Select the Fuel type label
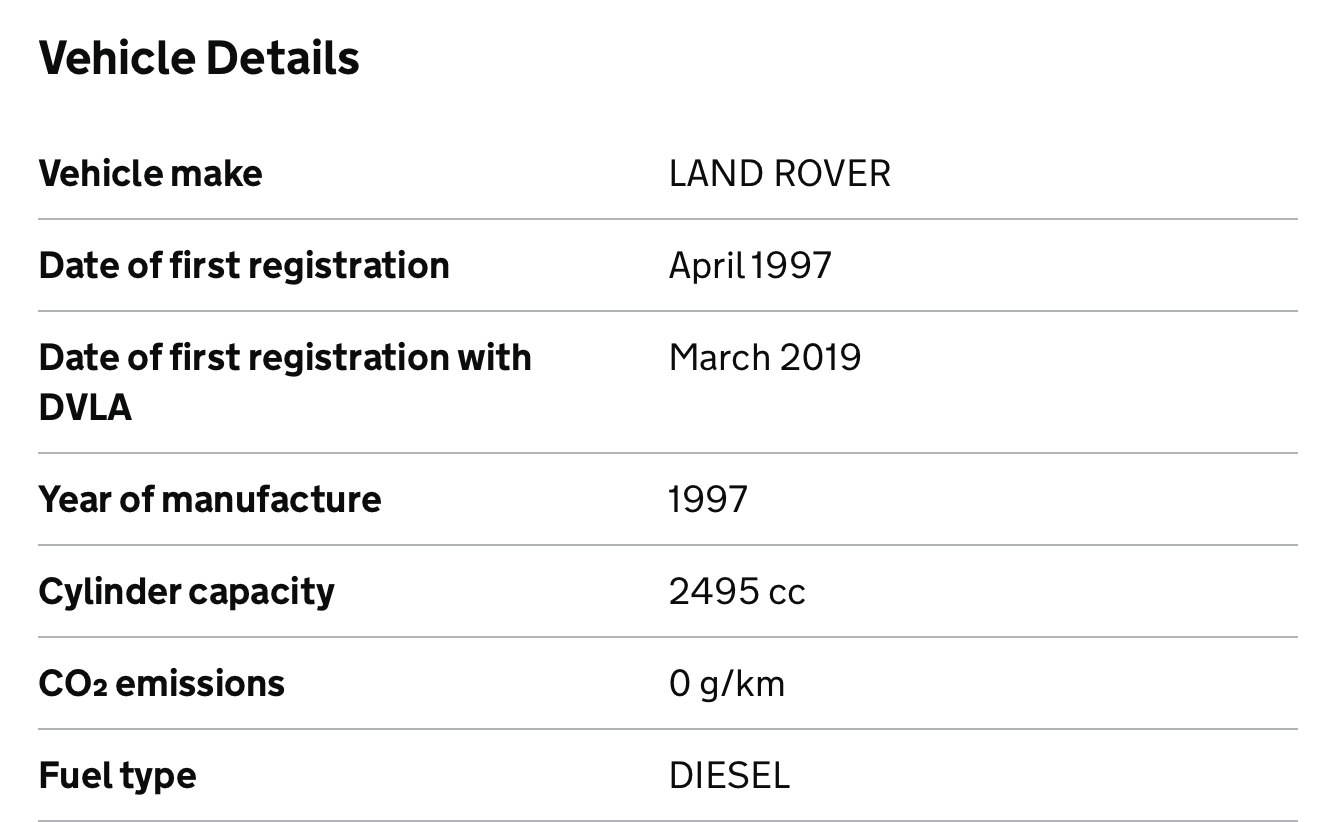Viewport: 1334px width, 822px height. coord(118,776)
